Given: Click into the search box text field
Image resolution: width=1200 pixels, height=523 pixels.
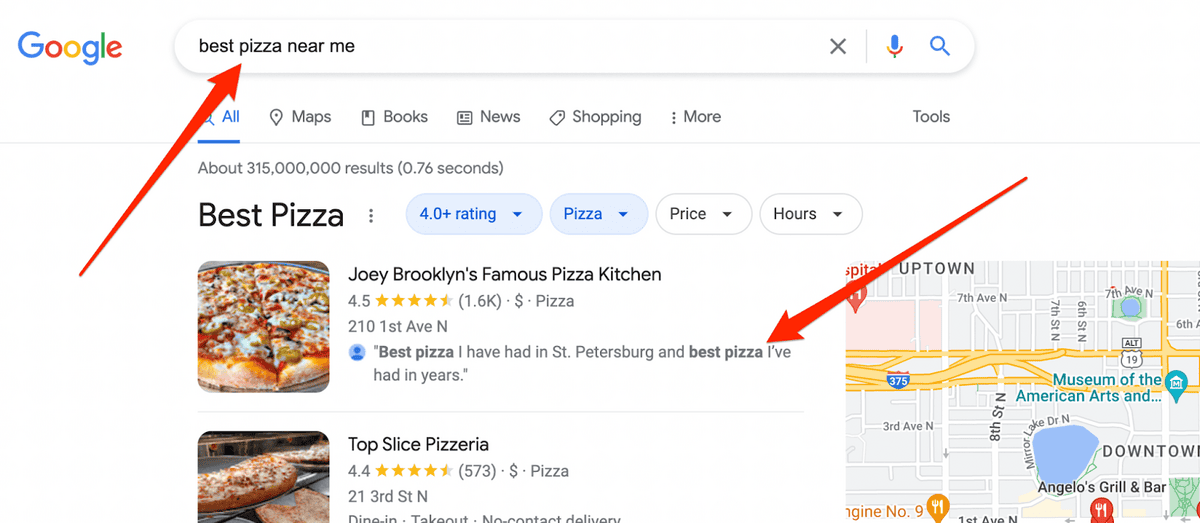Looking at the screenshot, I should [x=500, y=46].
